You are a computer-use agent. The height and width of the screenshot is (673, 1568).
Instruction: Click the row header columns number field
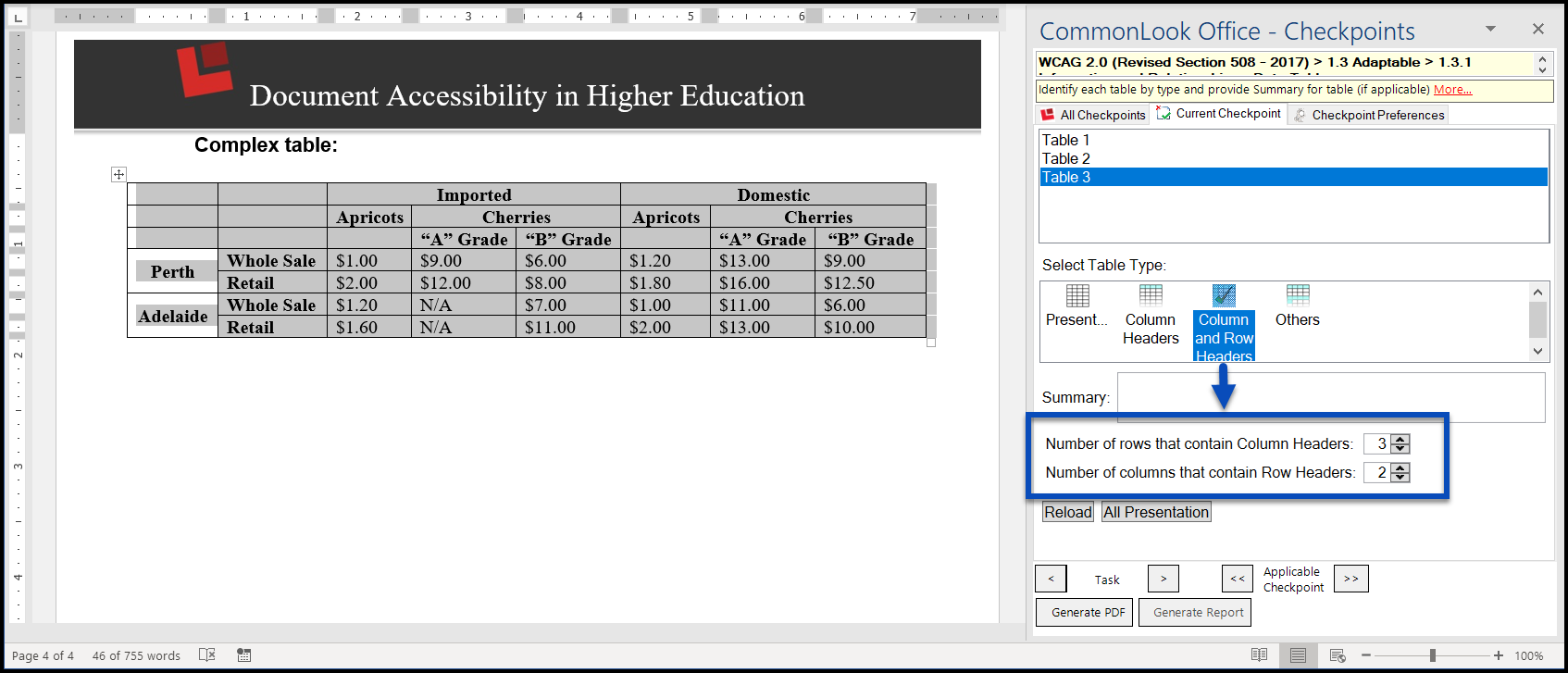1377,473
